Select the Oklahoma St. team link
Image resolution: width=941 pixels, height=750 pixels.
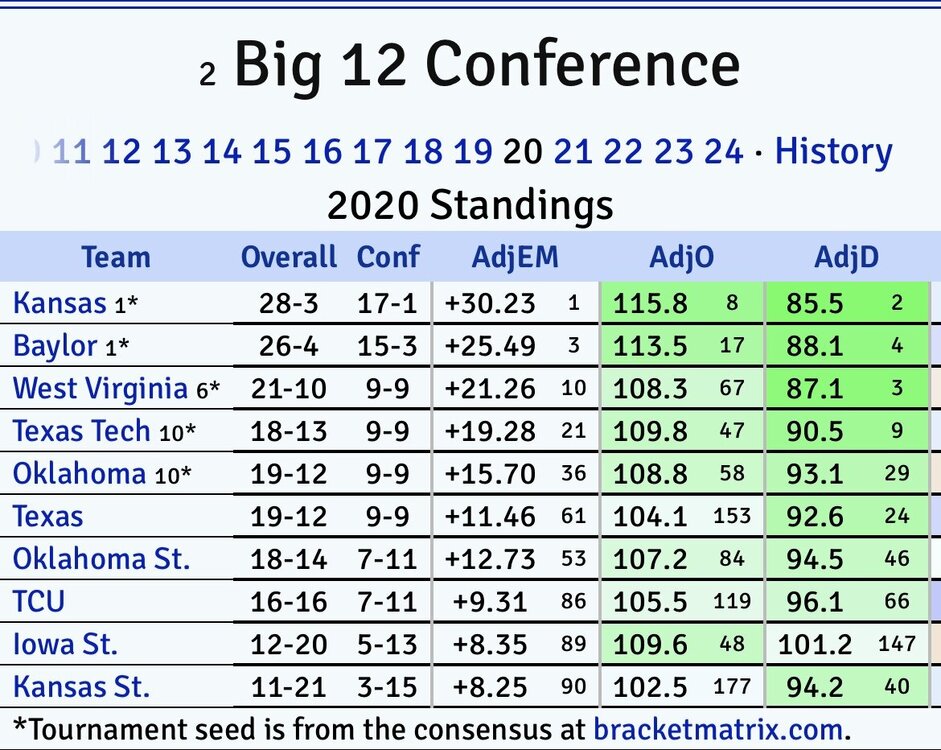(101, 558)
